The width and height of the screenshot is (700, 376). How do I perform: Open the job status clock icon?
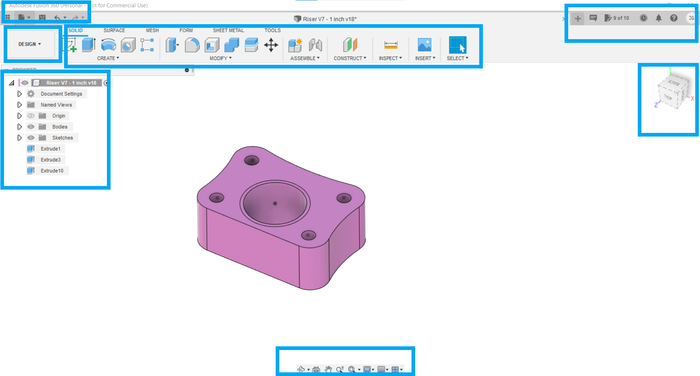click(643, 18)
